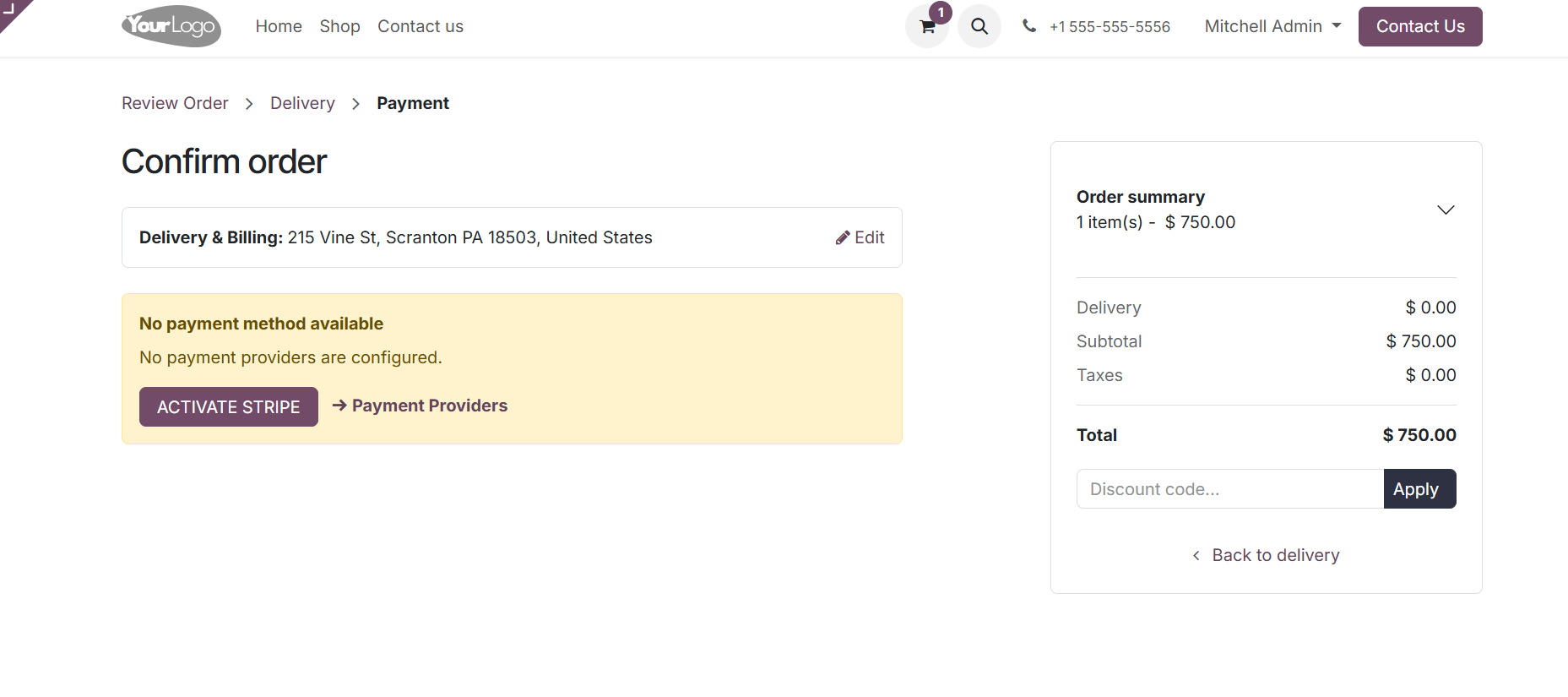Collapse the Order summary panel
The height and width of the screenshot is (697, 1568).
pyautogui.click(x=1446, y=210)
